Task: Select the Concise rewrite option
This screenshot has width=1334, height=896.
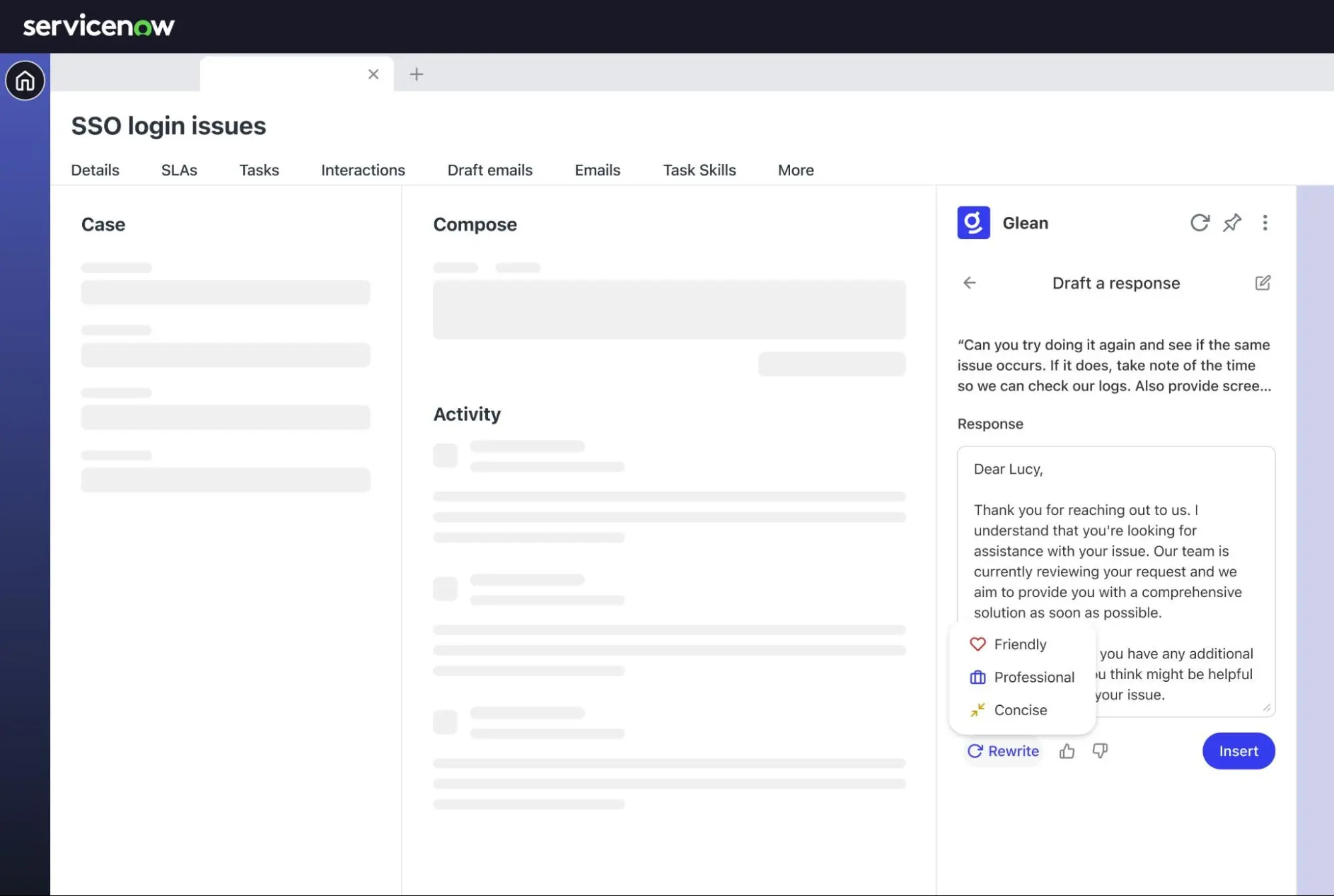Action: pyautogui.click(x=1020, y=710)
